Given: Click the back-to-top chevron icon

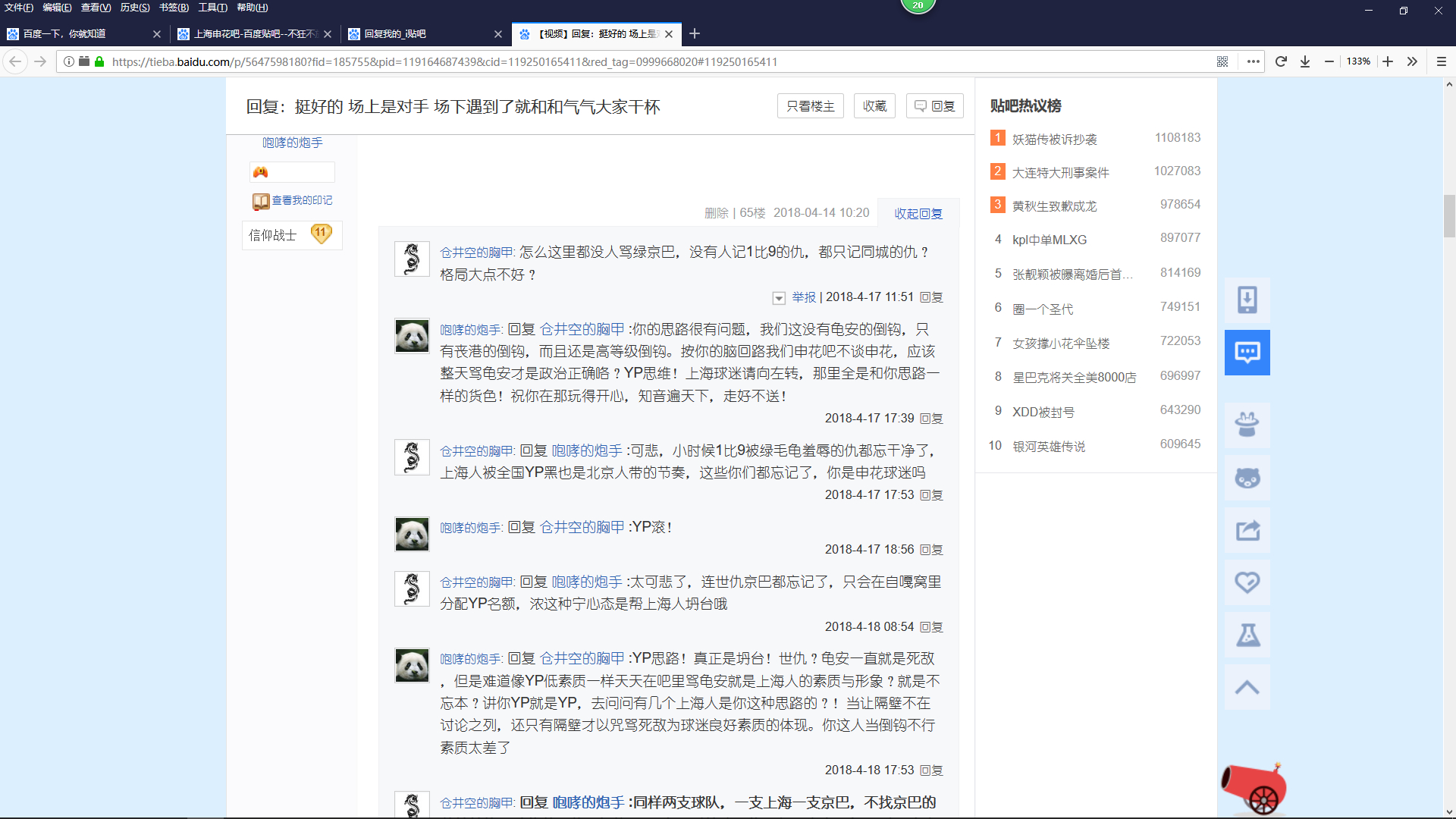Looking at the screenshot, I should click(1247, 687).
